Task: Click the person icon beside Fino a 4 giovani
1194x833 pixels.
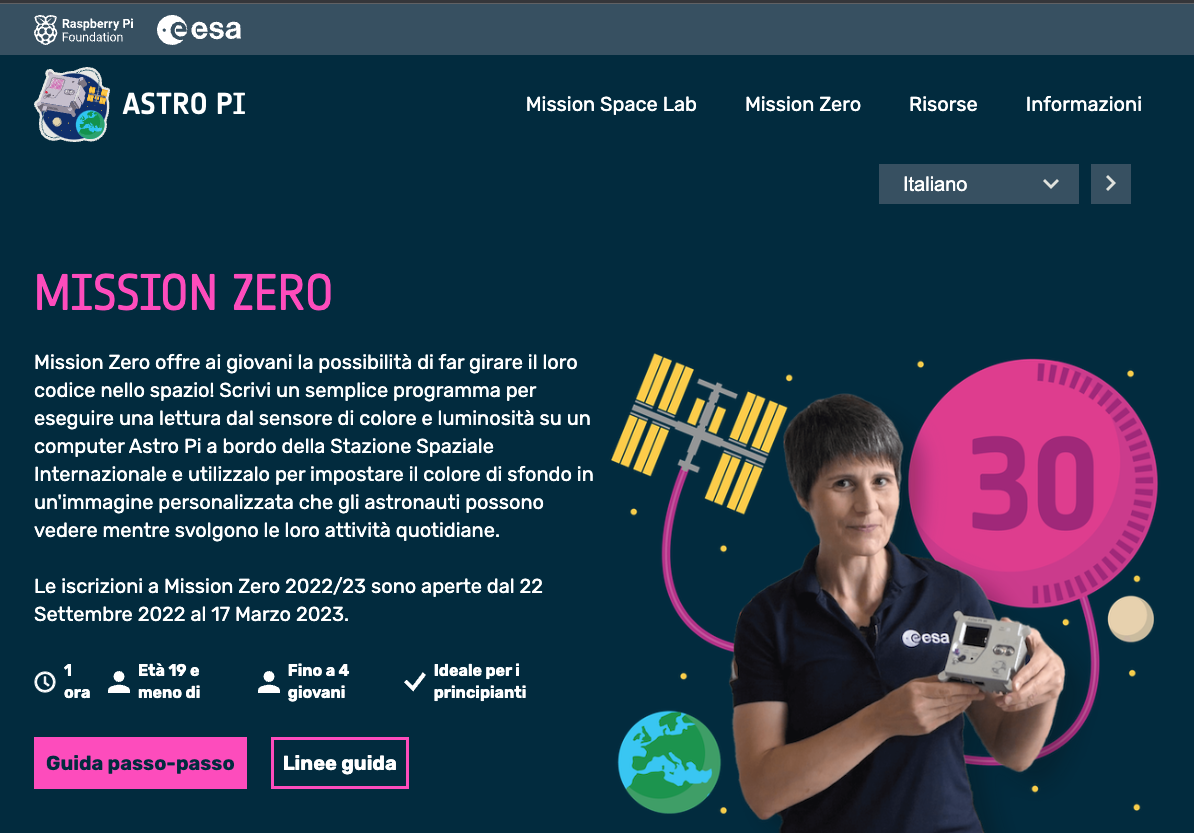Action: (x=269, y=681)
